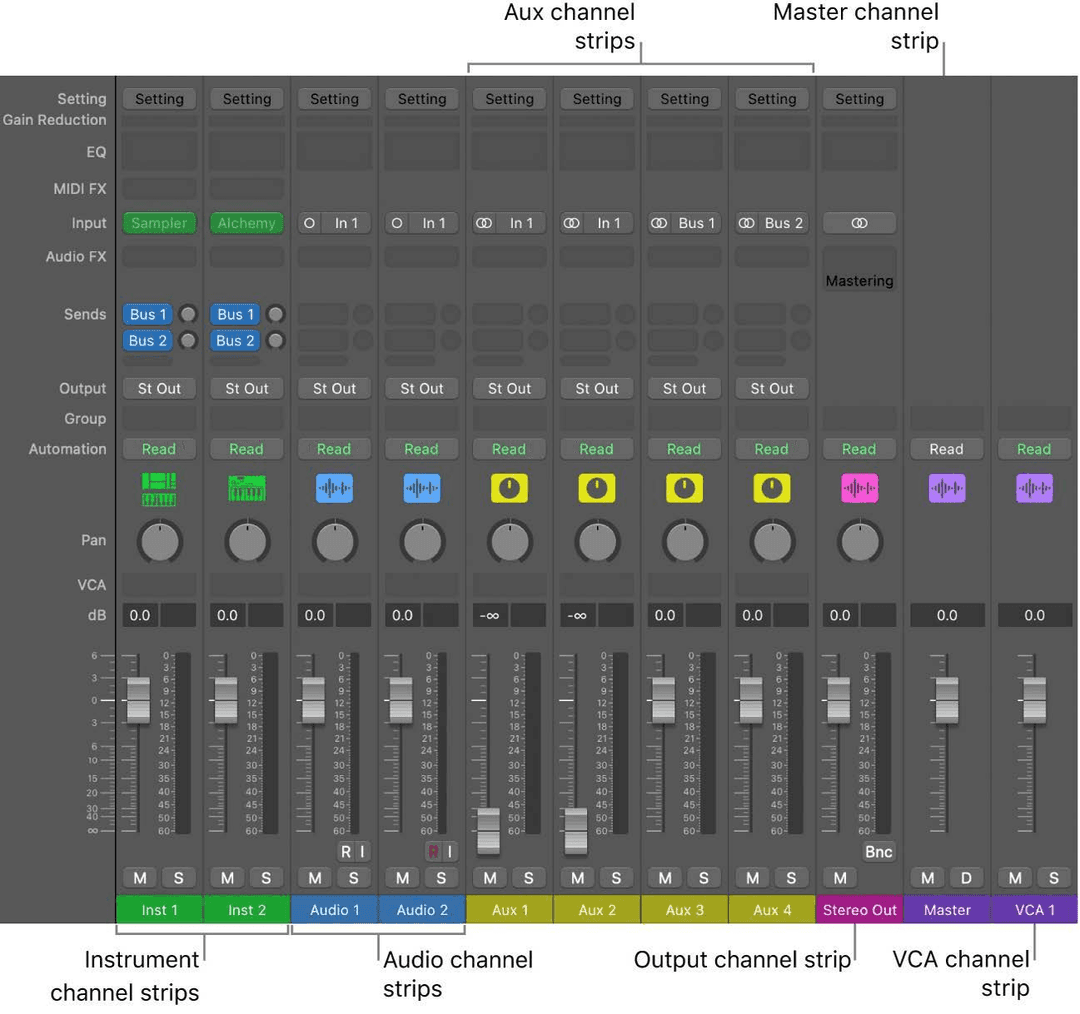Open Setting menu on Stereo Out strip

click(x=859, y=99)
